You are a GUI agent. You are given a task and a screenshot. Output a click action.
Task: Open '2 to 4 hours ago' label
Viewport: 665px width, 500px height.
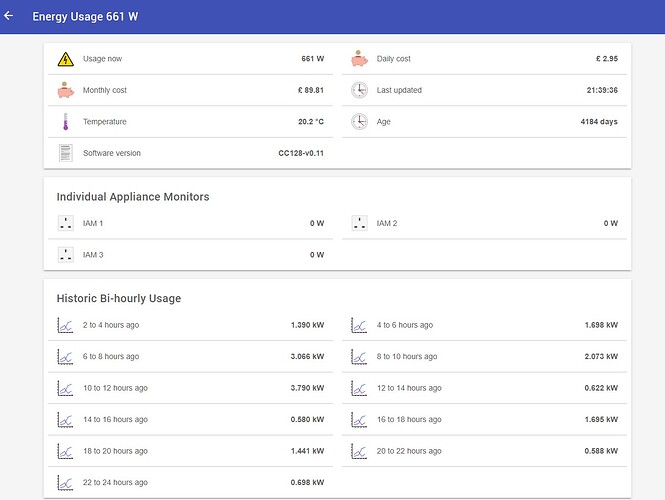click(111, 325)
